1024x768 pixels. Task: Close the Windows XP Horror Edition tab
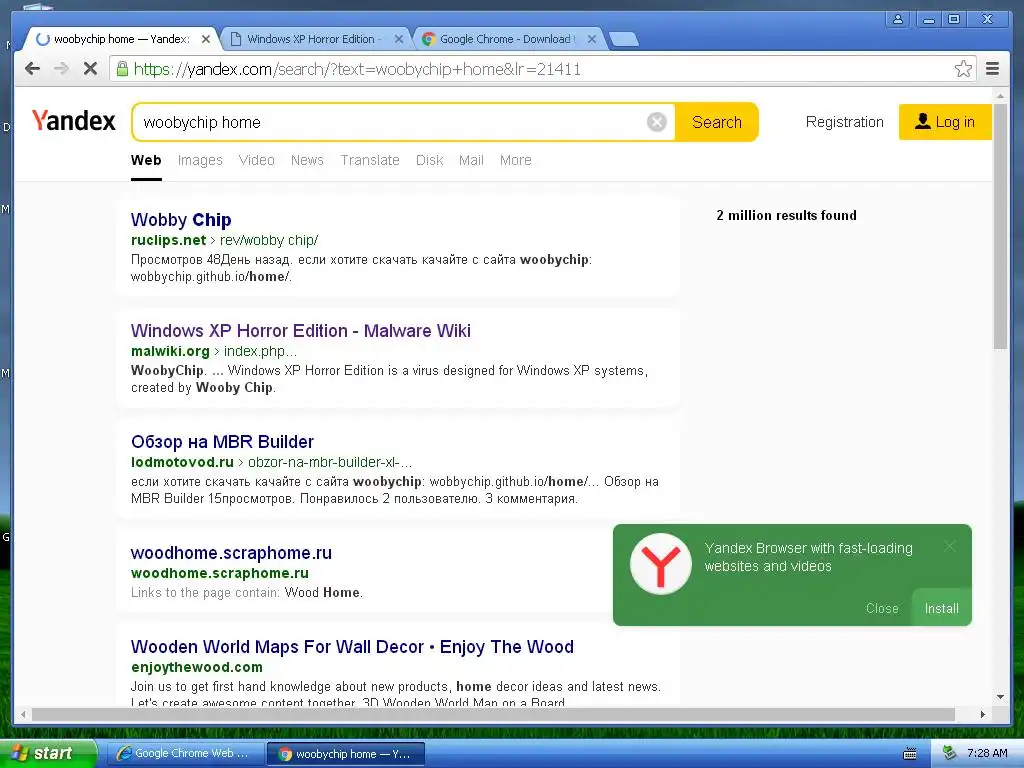398,39
